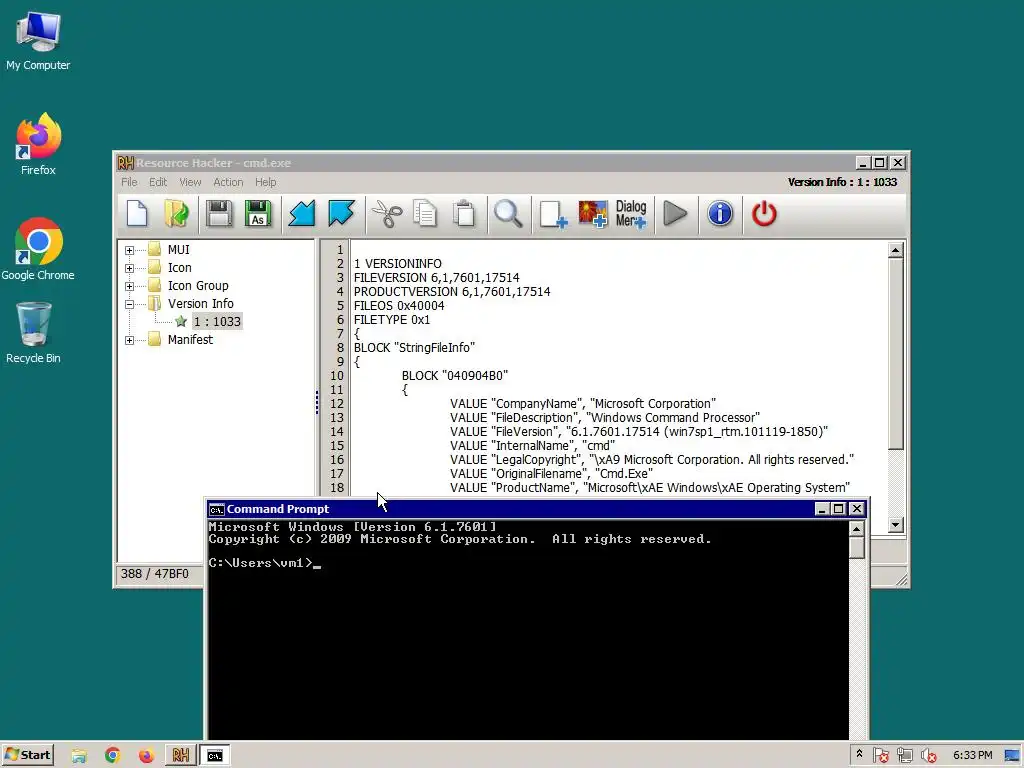Click the muted volume tray icon
The width and height of the screenshot is (1024, 768).
(927, 756)
